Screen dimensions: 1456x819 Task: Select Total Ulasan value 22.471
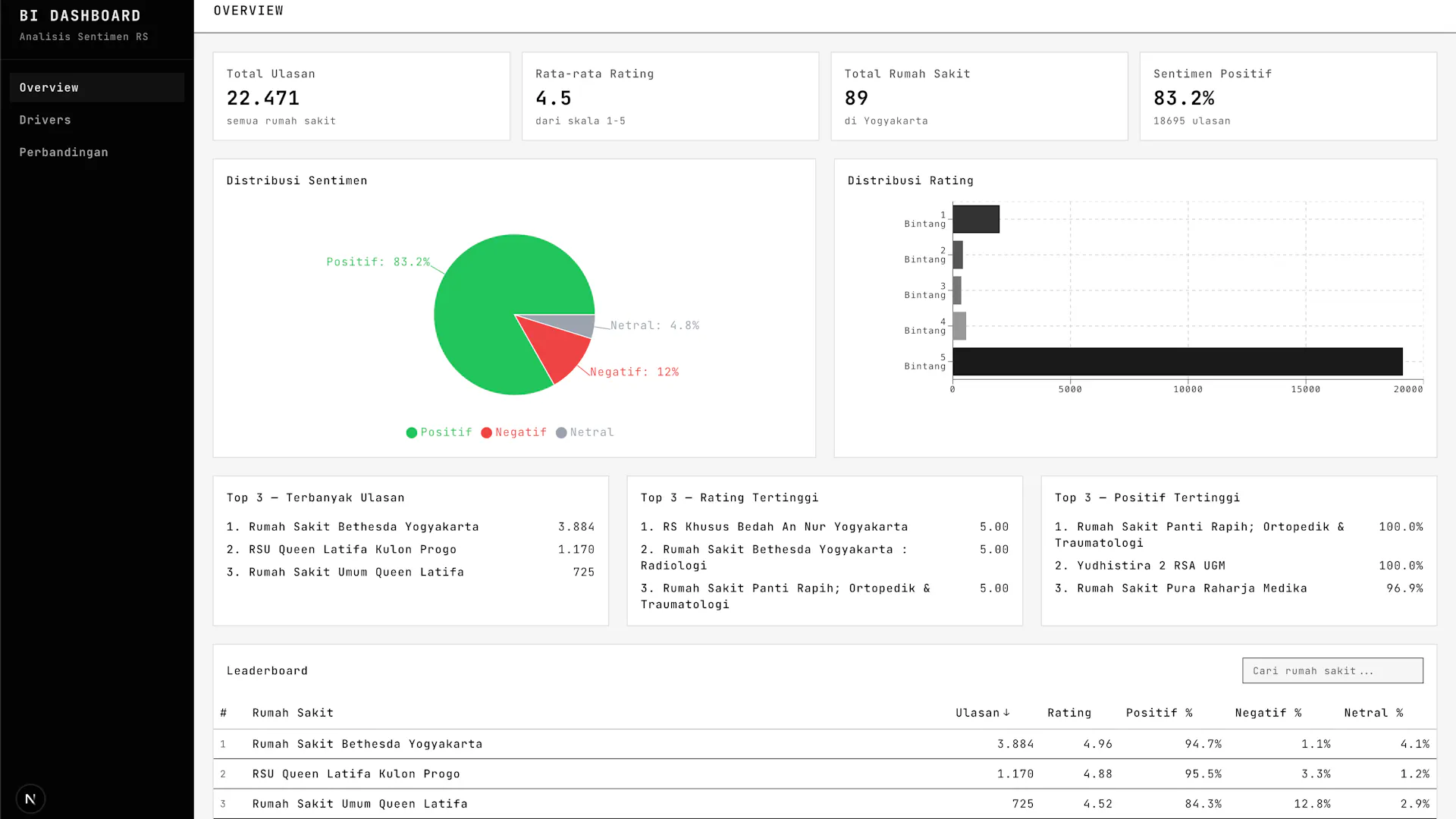(x=263, y=98)
